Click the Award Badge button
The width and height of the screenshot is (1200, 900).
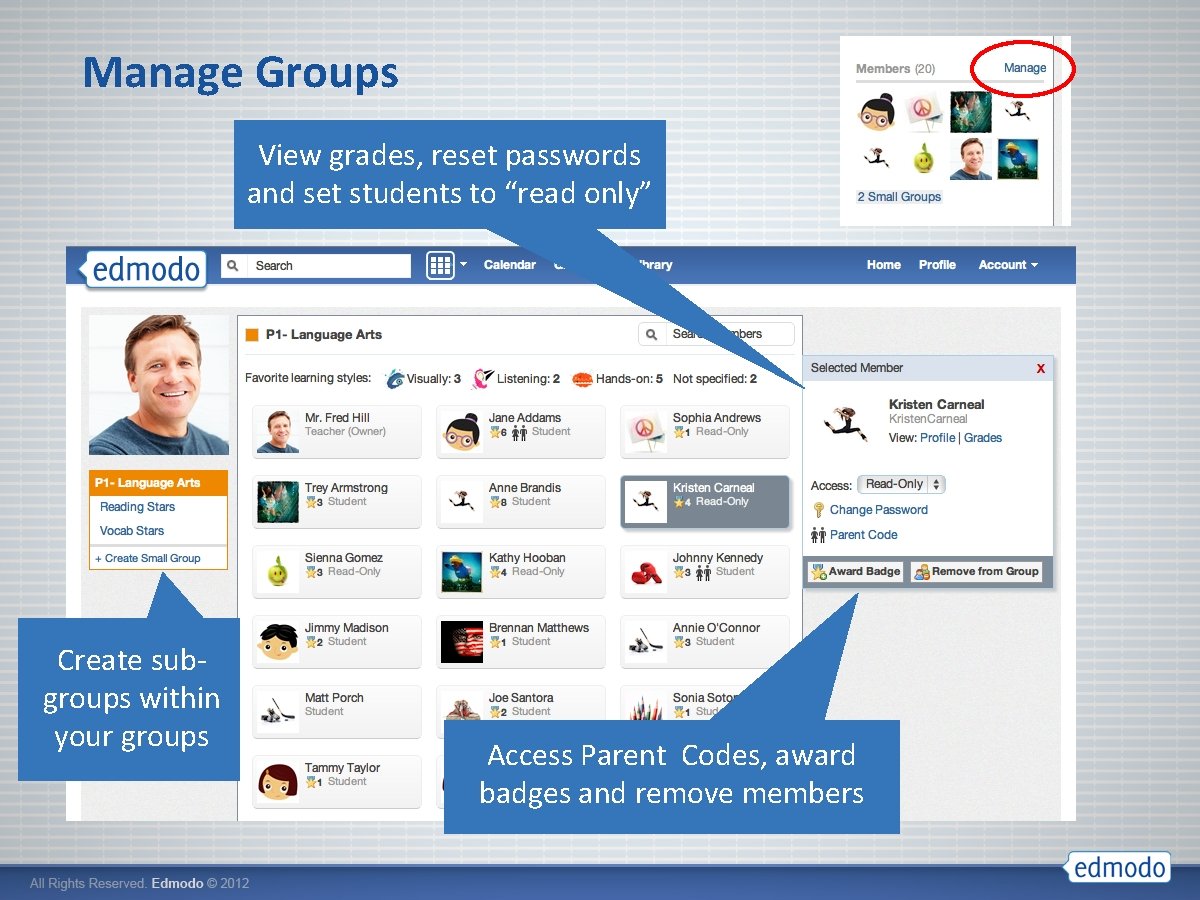[x=855, y=572]
